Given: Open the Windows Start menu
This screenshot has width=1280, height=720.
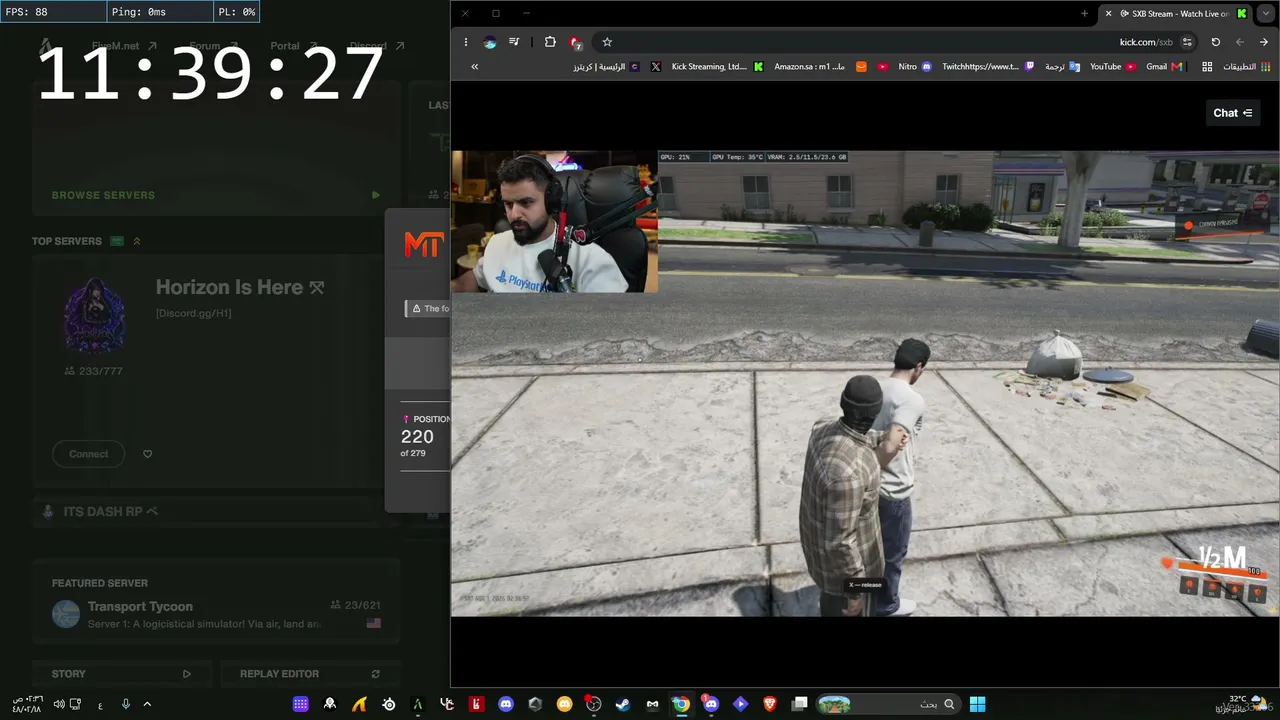Looking at the screenshot, I should [977, 704].
